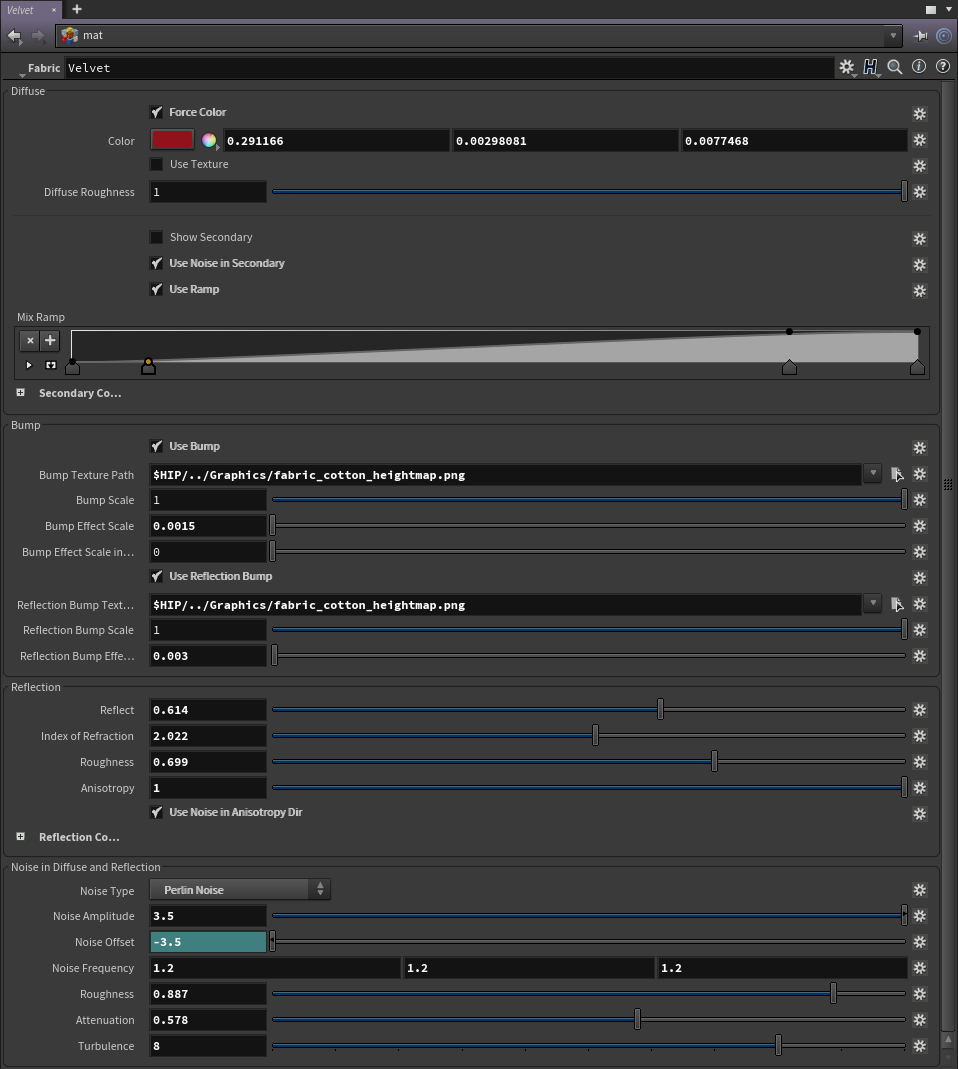This screenshot has width=958, height=1069.
Task: Open the node info 'i' icon
Action: tap(919, 67)
